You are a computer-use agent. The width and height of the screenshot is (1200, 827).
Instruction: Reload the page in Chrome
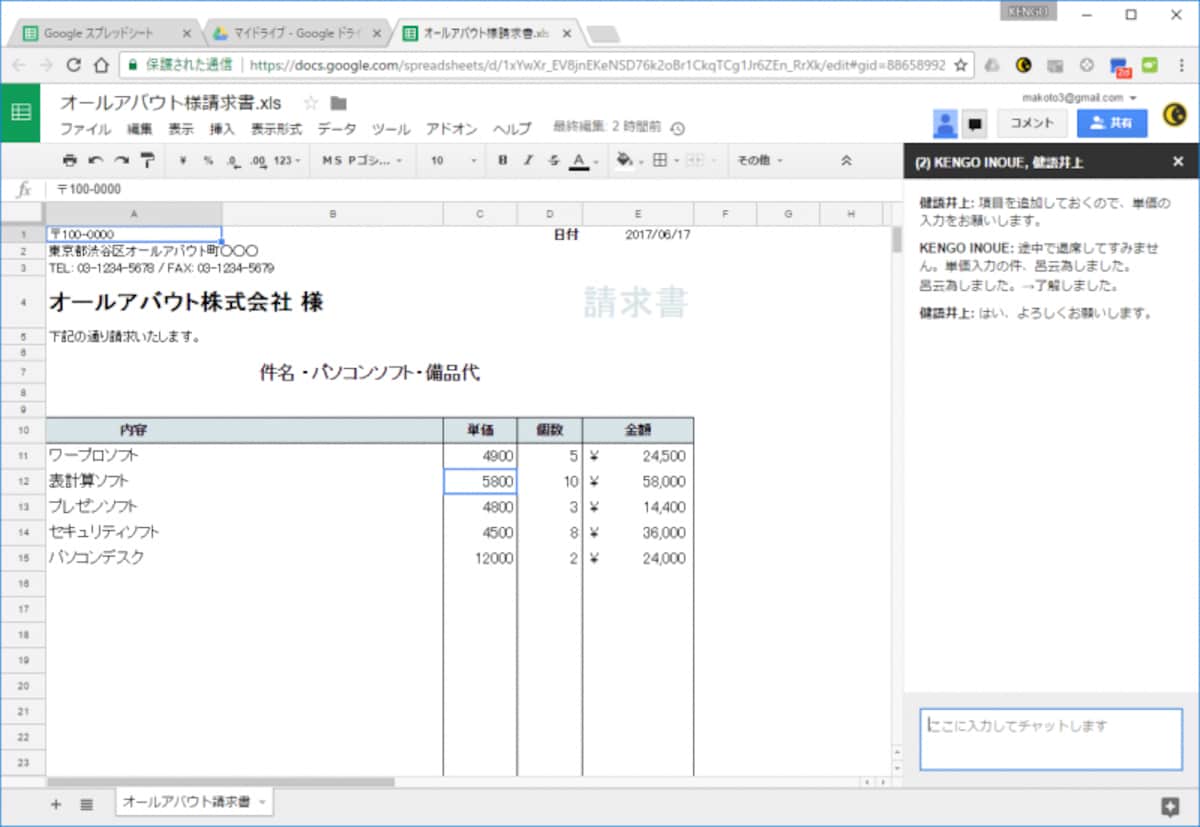[x=73, y=64]
